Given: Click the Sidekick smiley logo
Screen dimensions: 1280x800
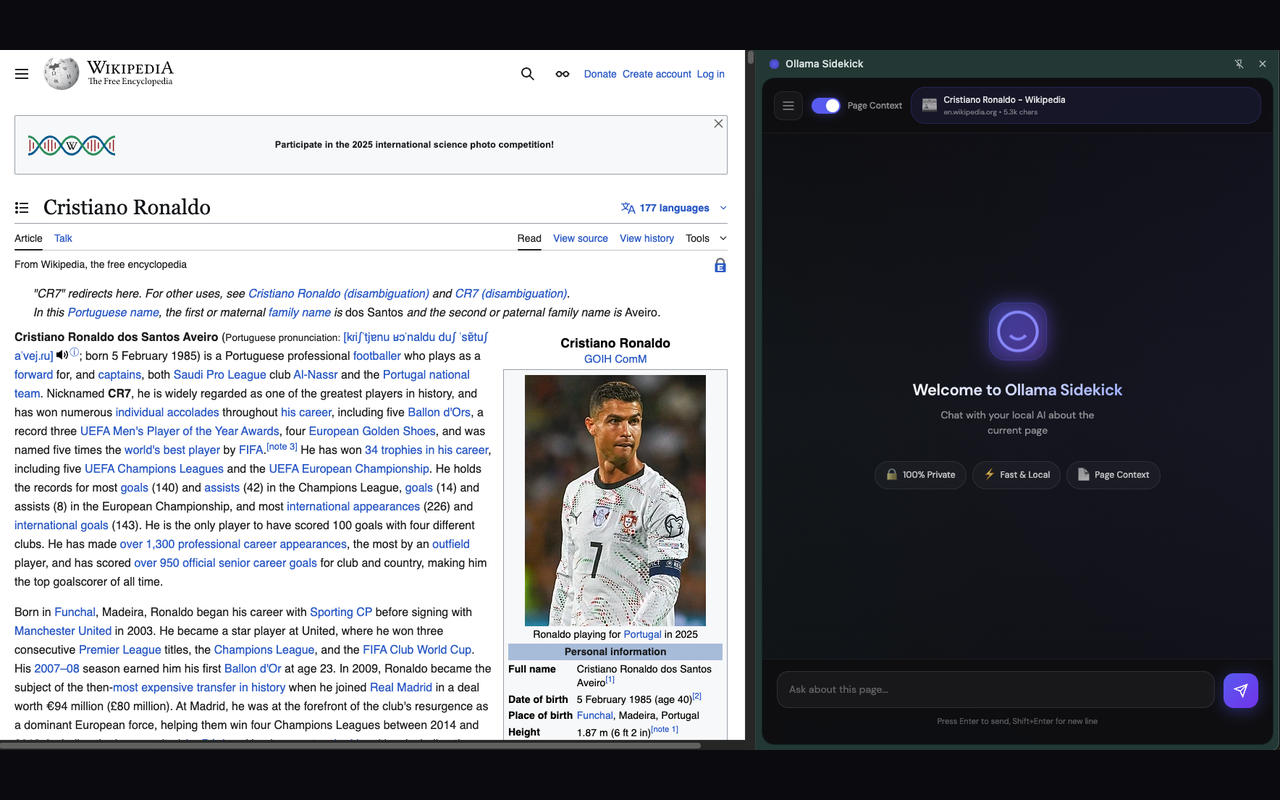Looking at the screenshot, I should (x=1018, y=331).
